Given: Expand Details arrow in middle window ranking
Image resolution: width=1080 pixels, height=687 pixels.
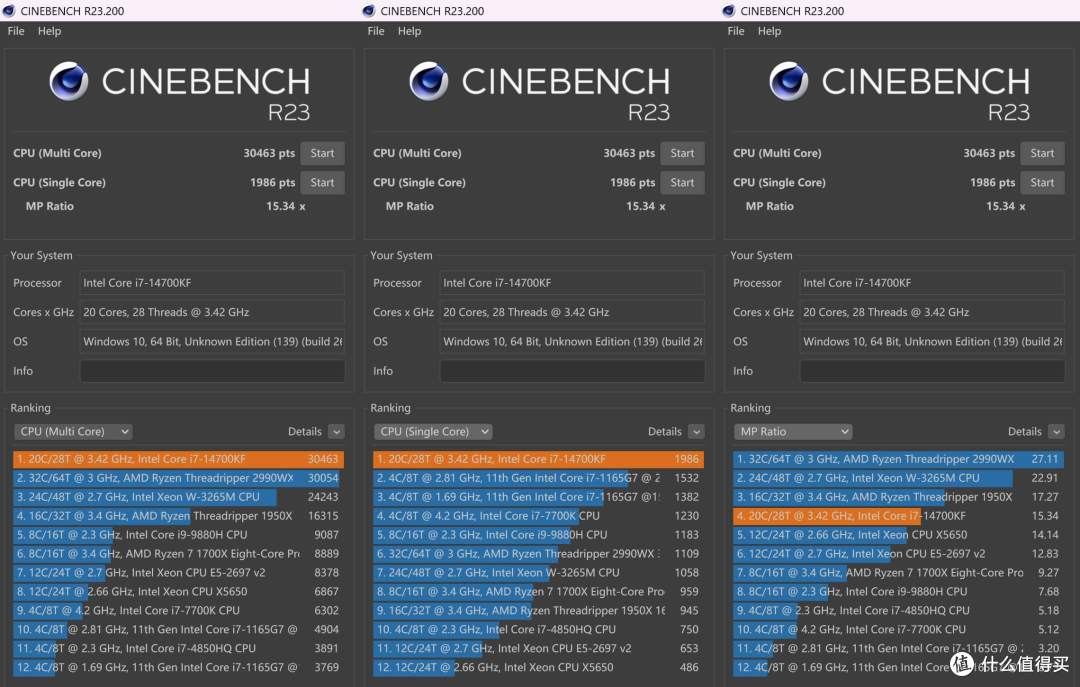Looking at the screenshot, I should click(x=696, y=431).
